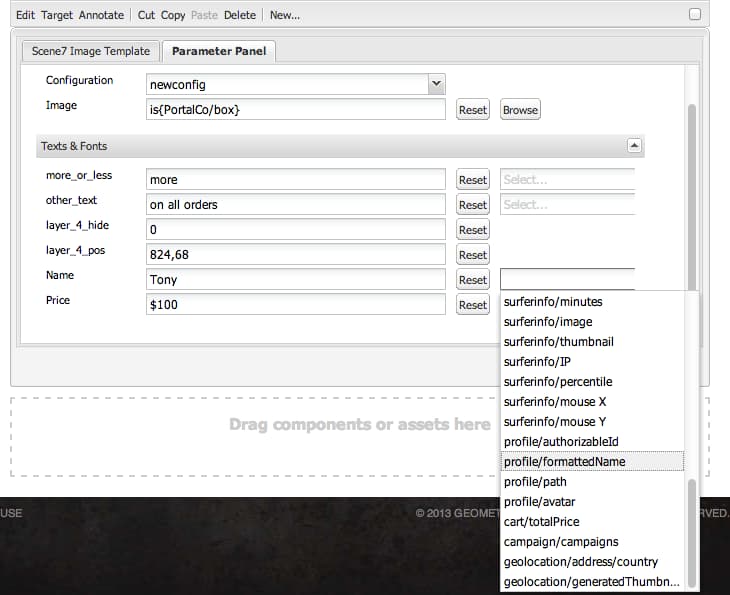Click the newconfig configuration field
The width and height of the screenshot is (730, 595).
click(287, 84)
